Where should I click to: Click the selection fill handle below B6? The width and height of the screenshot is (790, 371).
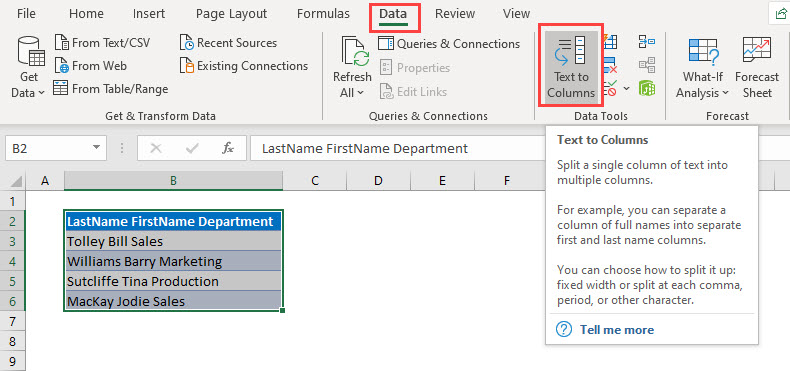point(282,311)
